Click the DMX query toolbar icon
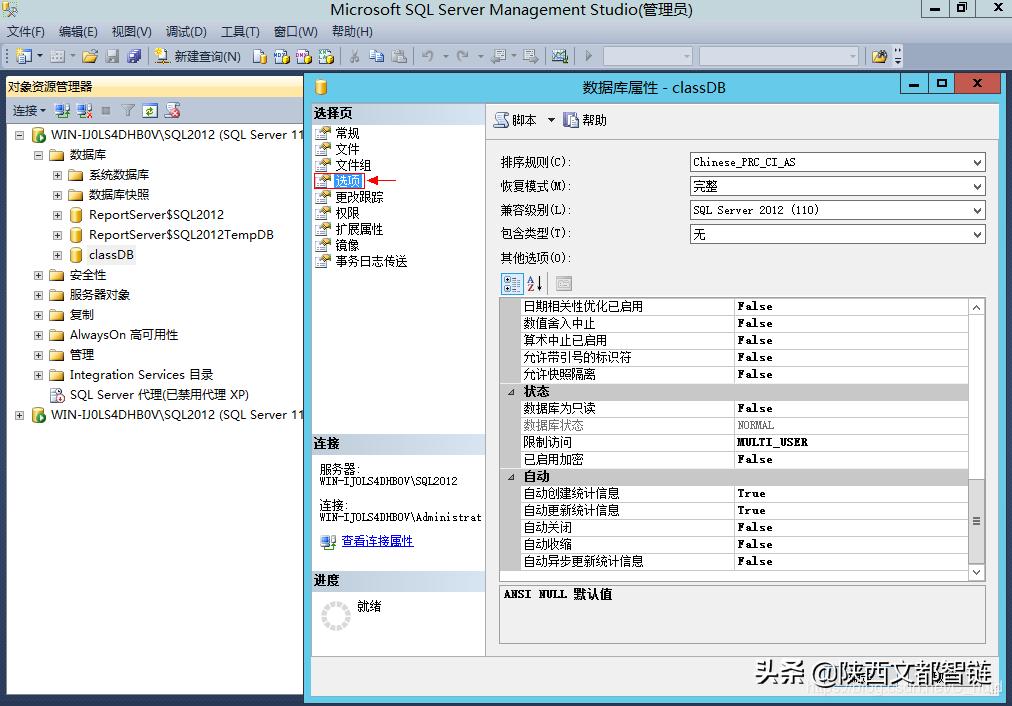Screen dimensions: 1012x706 coord(303,56)
